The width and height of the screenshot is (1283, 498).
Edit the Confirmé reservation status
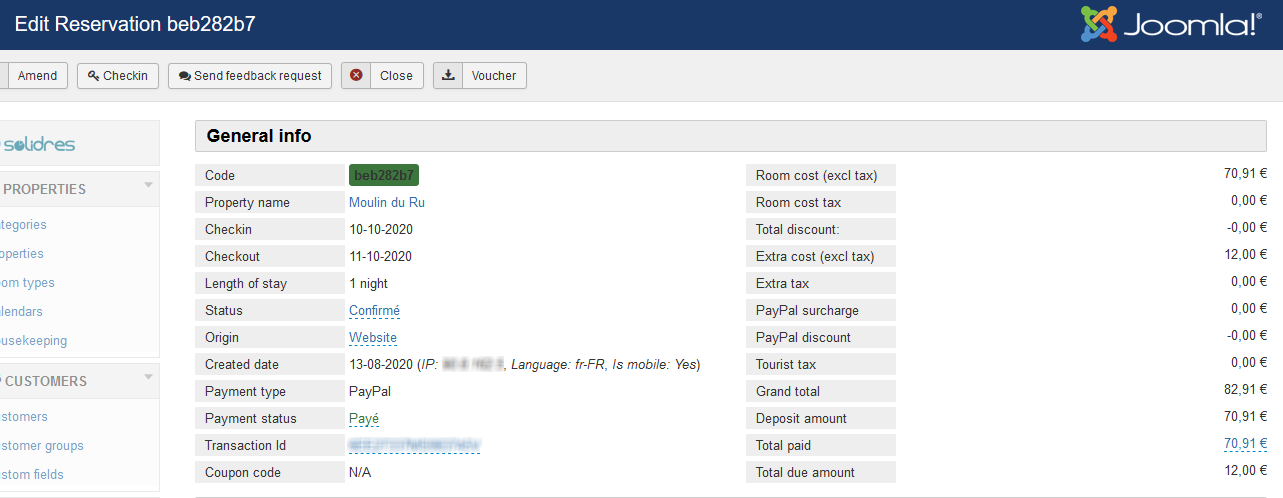(374, 311)
